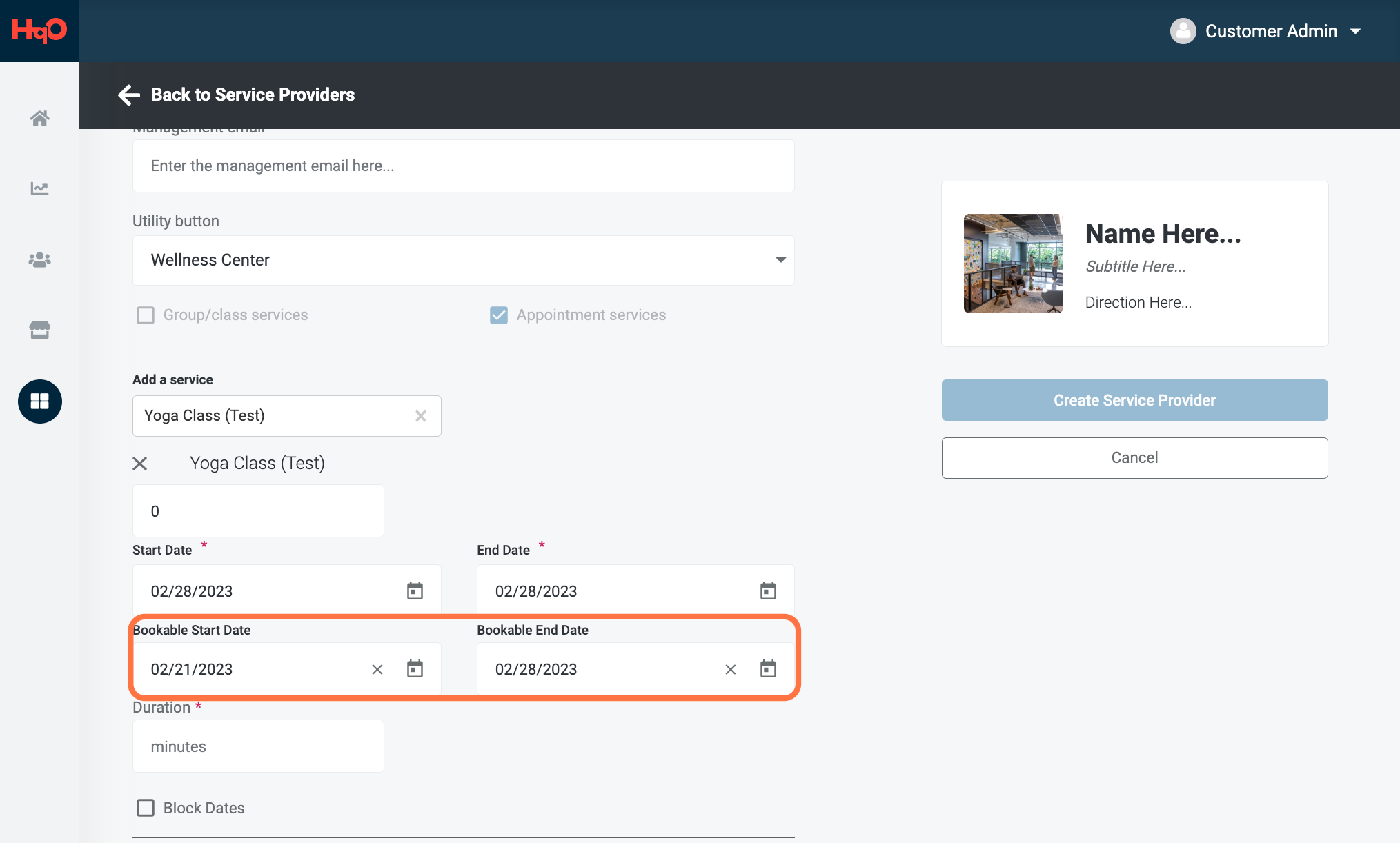Clear the Add a service selection
The image size is (1400, 843).
coord(421,416)
